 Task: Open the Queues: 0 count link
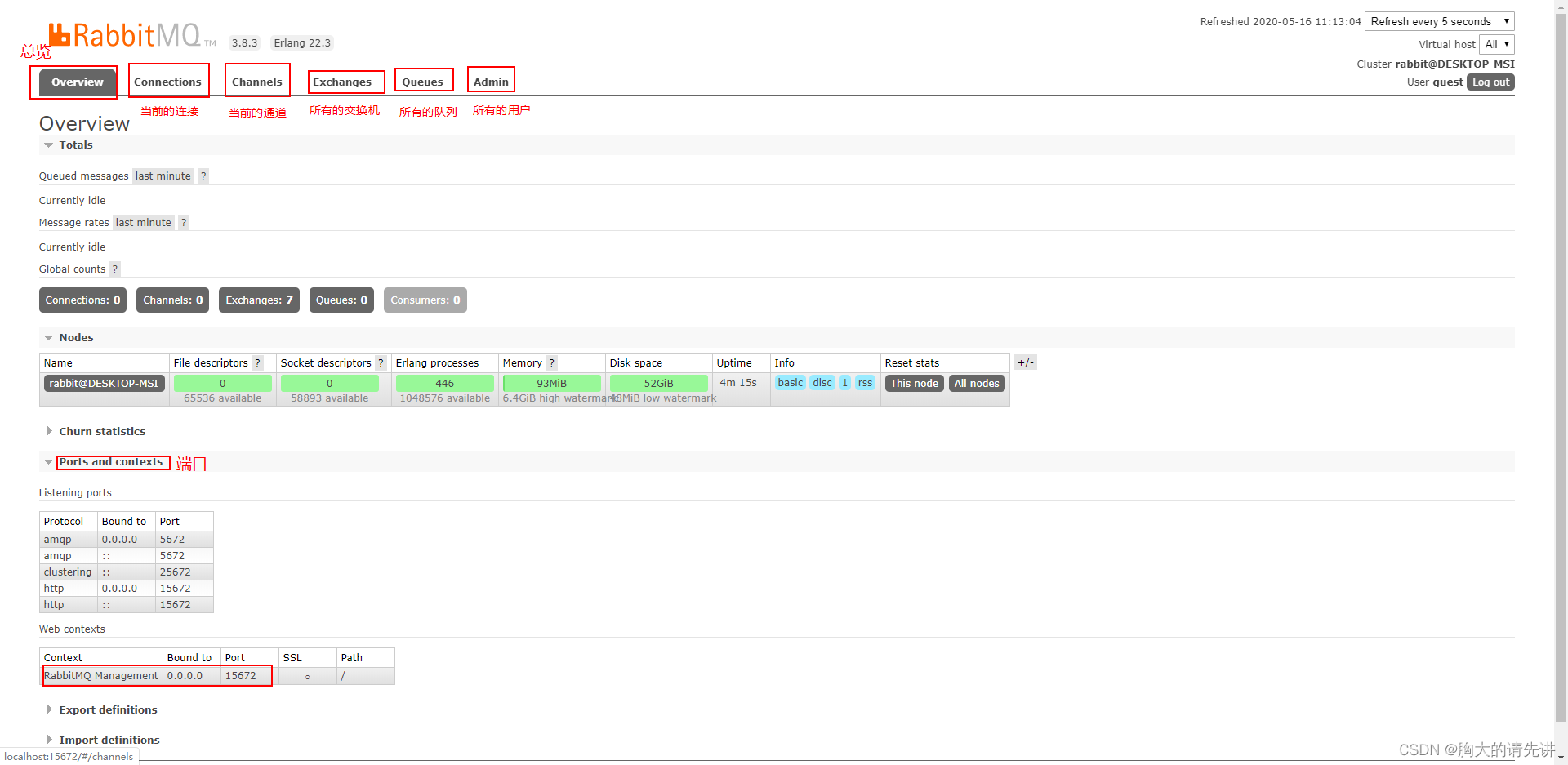341,300
